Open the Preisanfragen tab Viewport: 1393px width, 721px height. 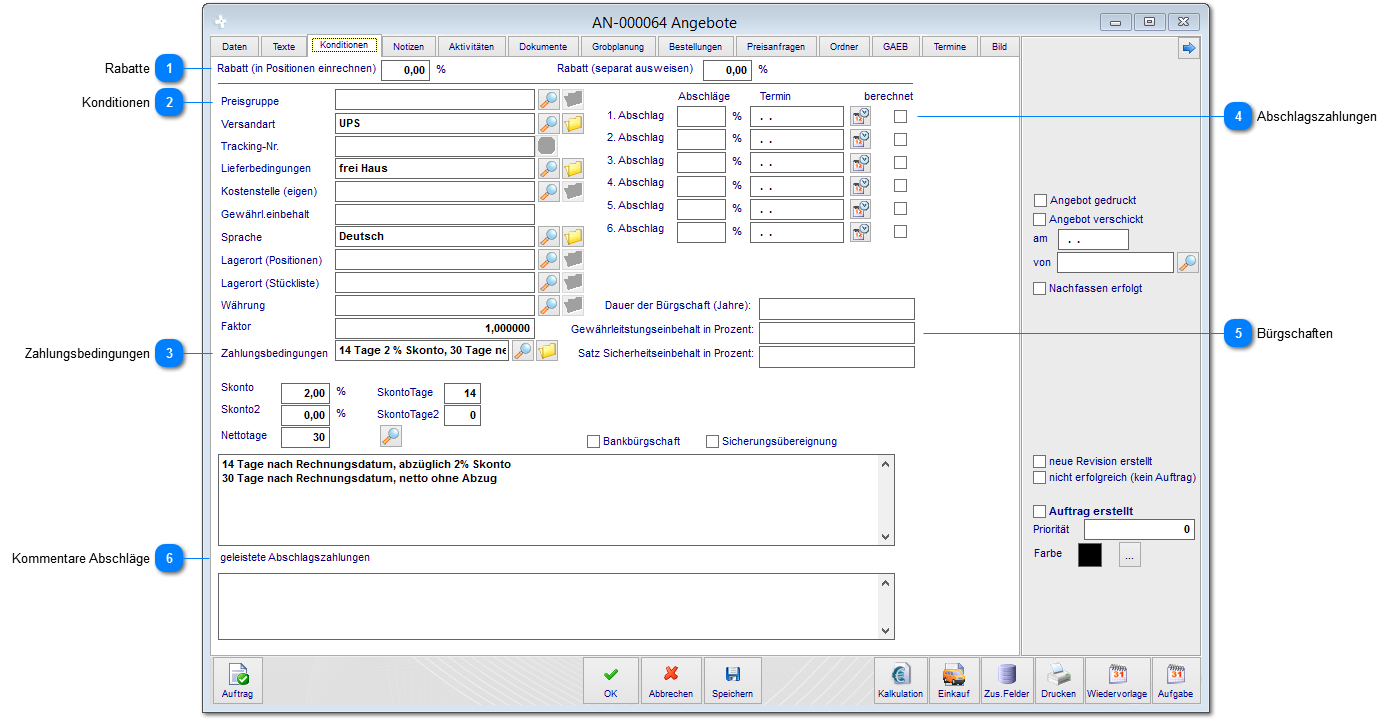[x=776, y=46]
